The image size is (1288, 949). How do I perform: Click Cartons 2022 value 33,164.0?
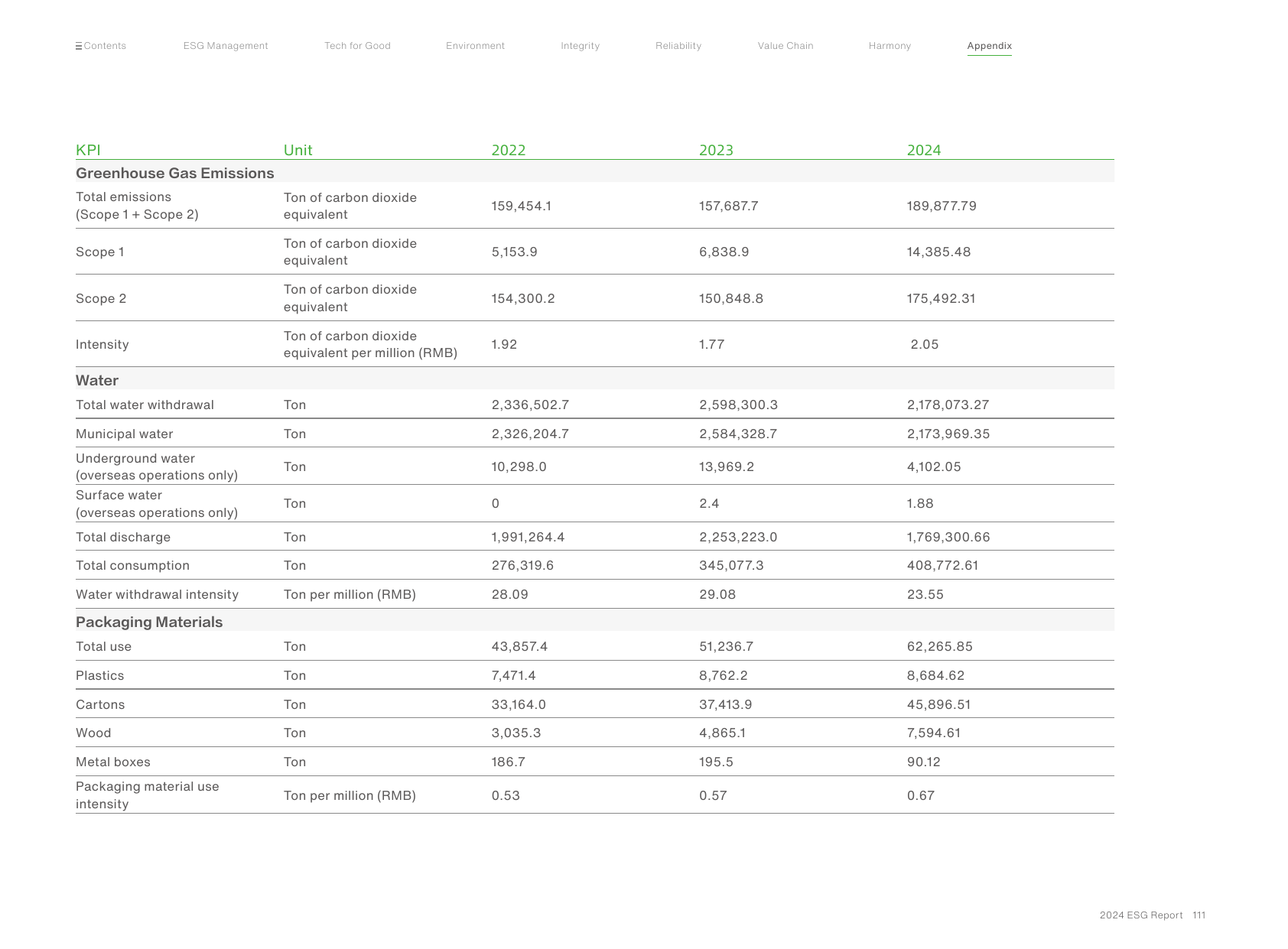click(519, 704)
